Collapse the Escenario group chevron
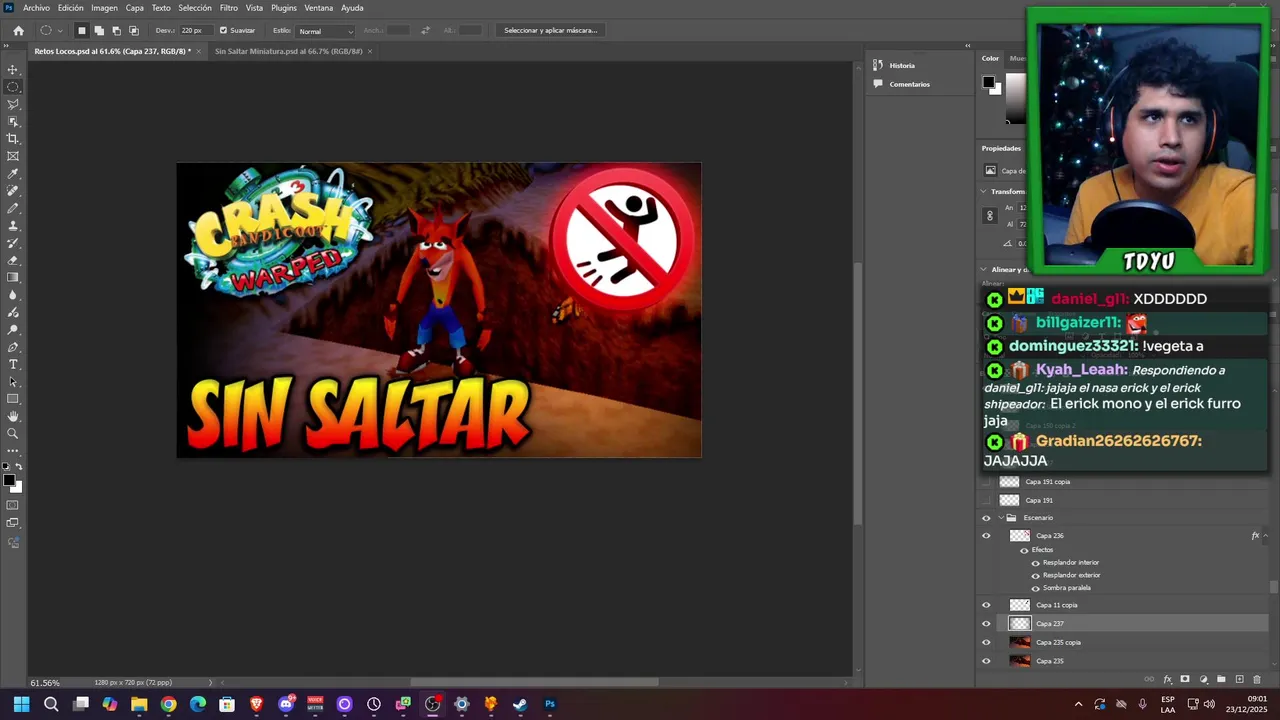The width and height of the screenshot is (1280, 720). click(x=1001, y=518)
